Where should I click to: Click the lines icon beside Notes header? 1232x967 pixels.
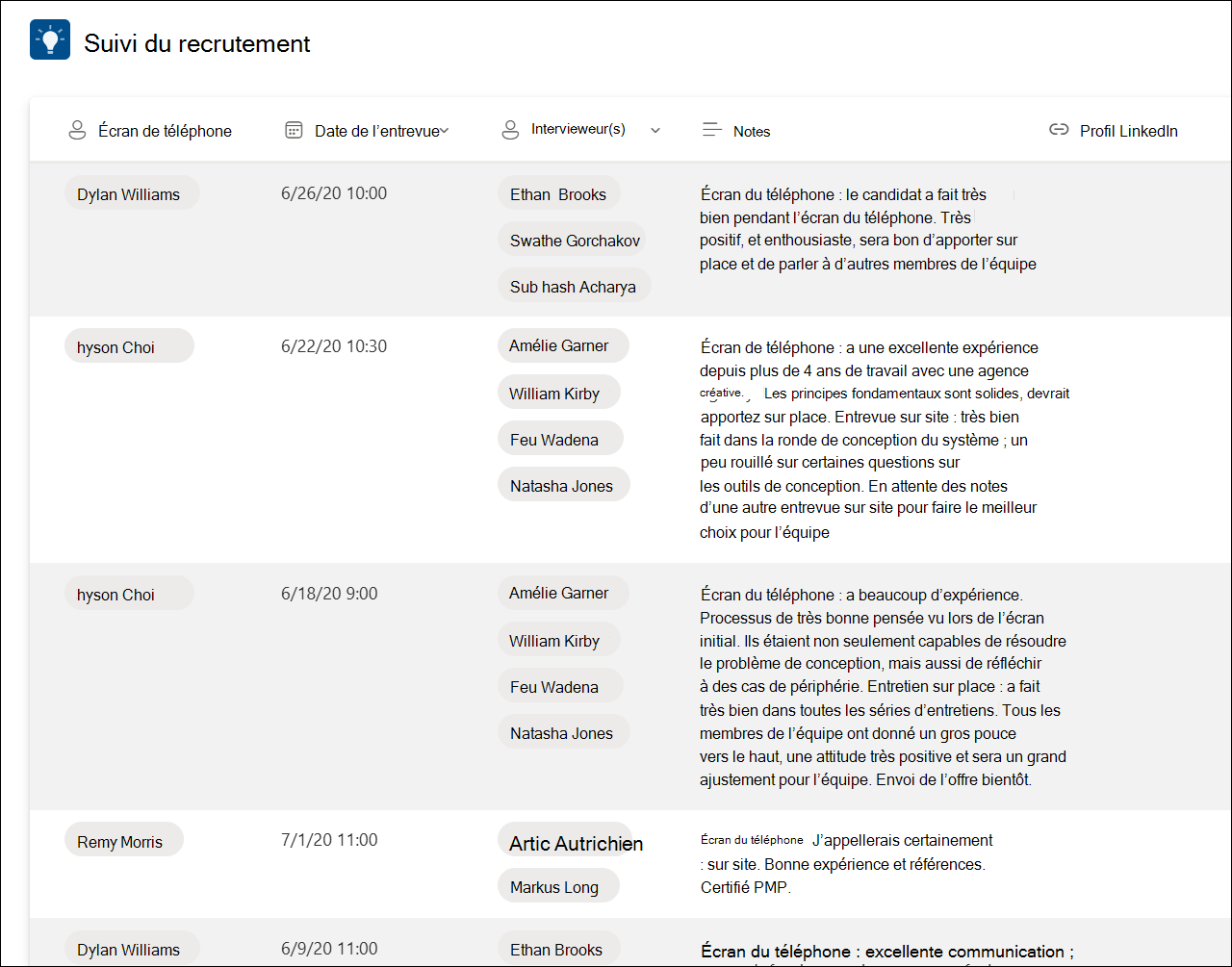coord(712,130)
